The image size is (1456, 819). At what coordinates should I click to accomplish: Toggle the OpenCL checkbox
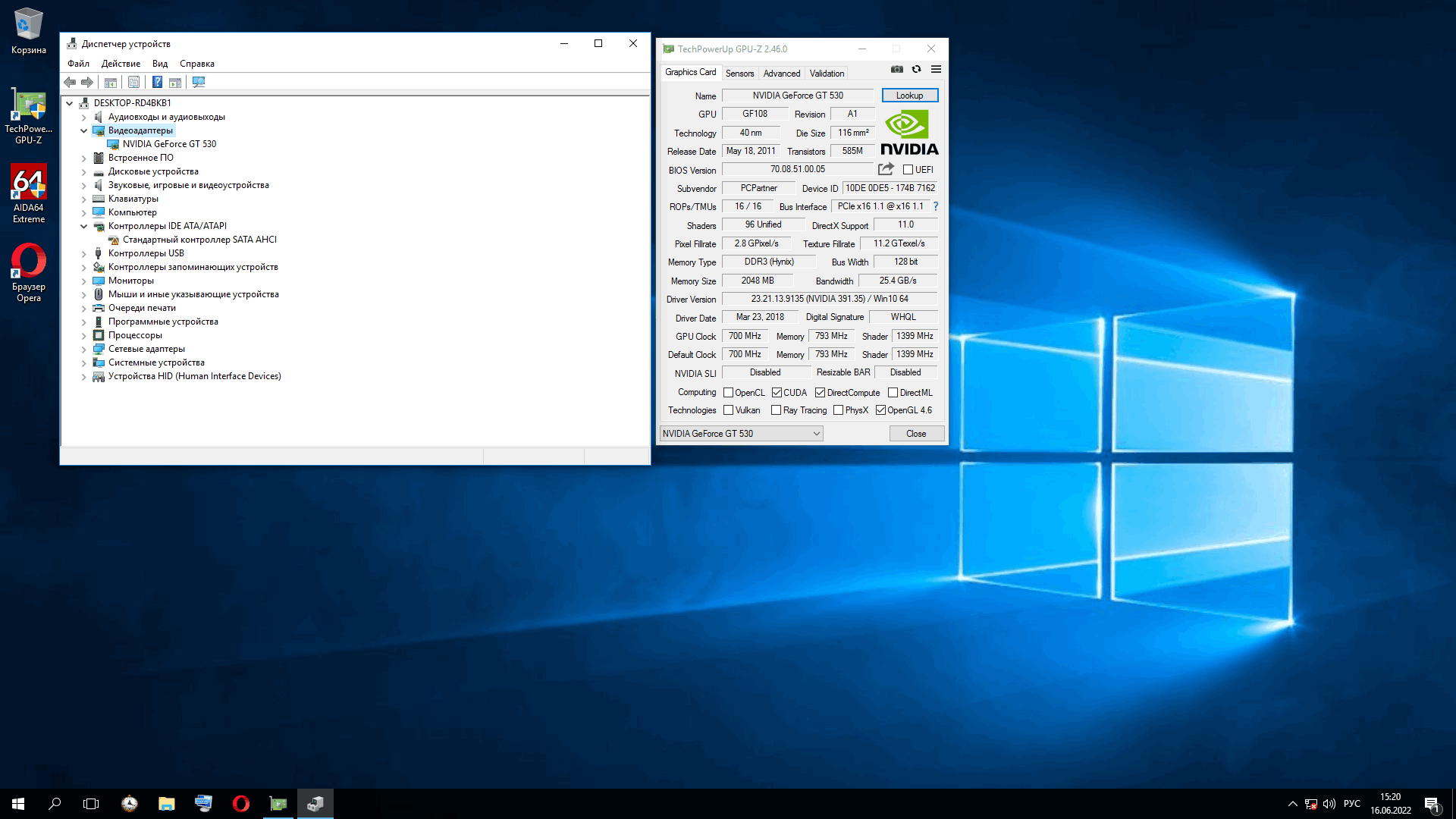[x=728, y=393]
